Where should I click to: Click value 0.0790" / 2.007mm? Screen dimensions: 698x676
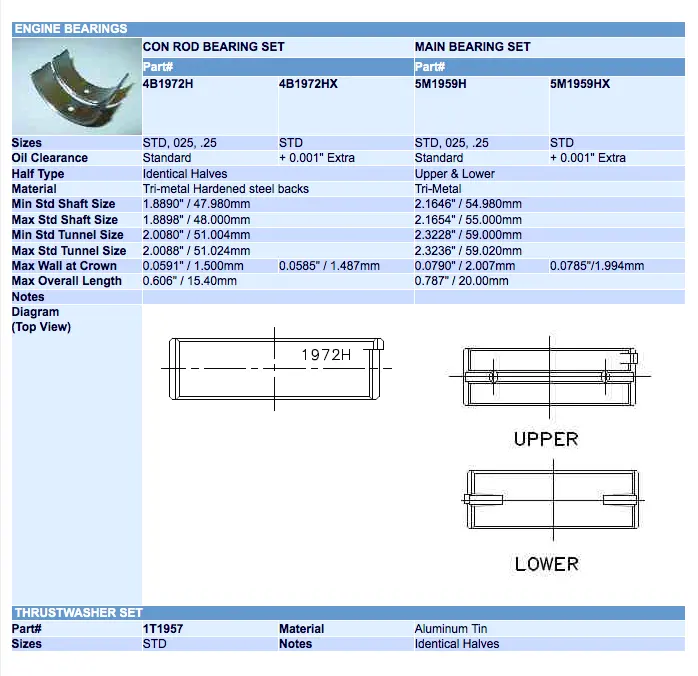(465, 266)
